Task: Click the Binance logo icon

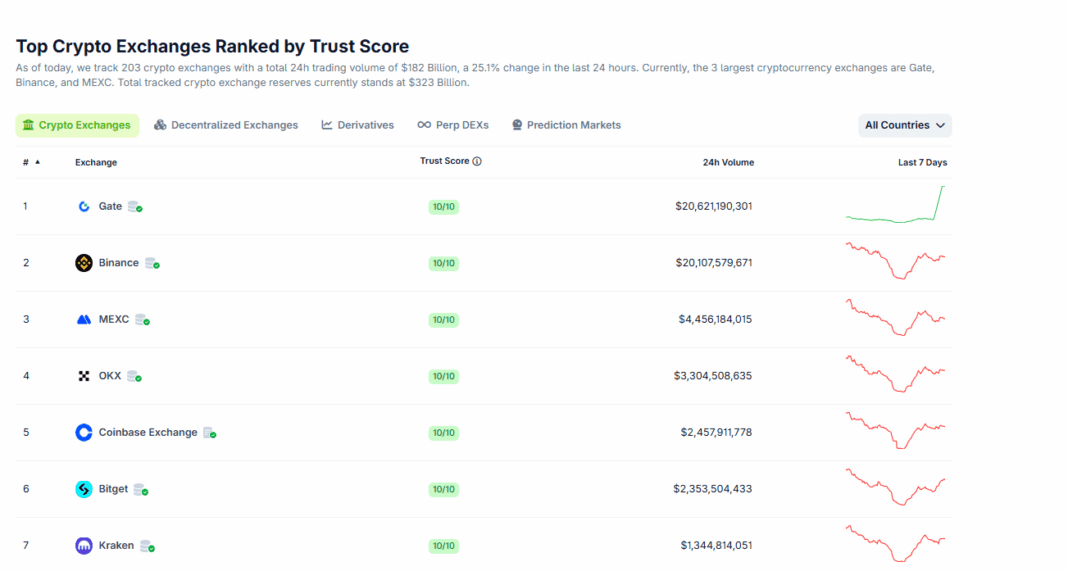Action: pyautogui.click(x=84, y=263)
